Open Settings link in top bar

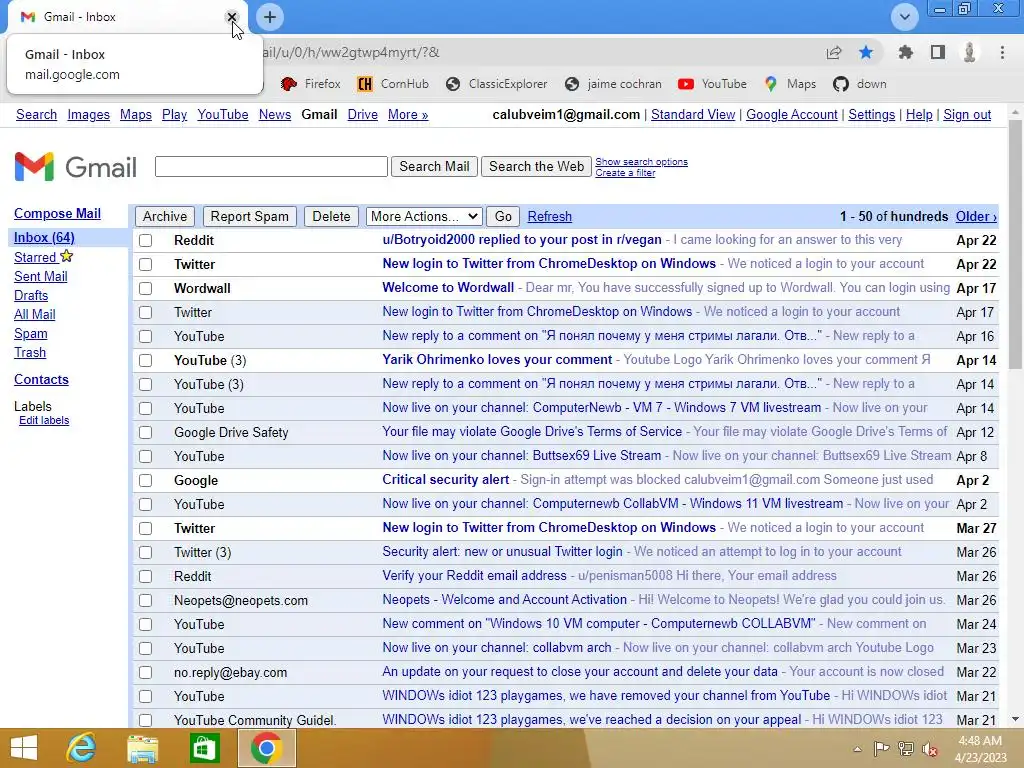point(871,115)
